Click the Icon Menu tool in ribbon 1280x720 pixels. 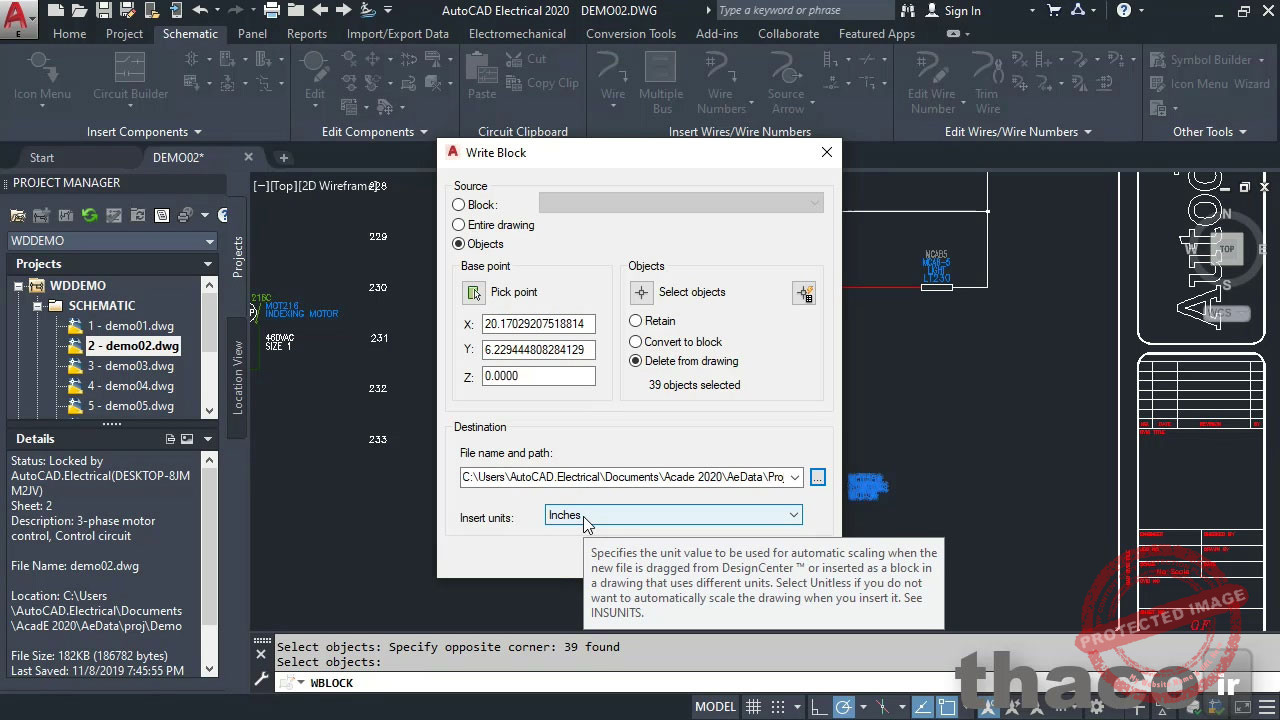(x=42, y=75)
